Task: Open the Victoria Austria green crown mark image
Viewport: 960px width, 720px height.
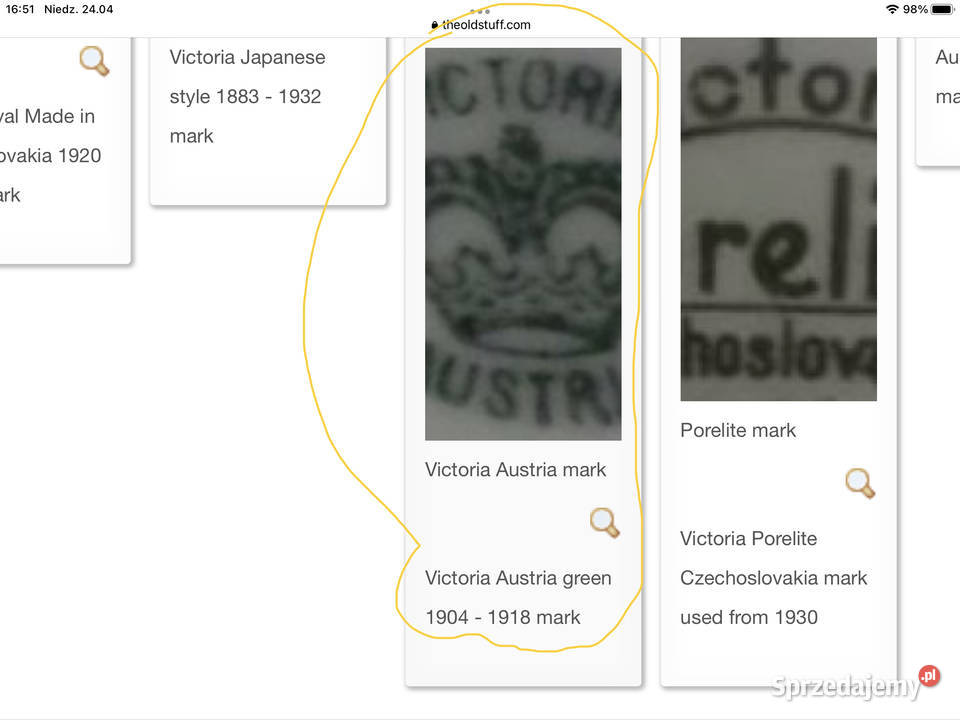Action: (523, 244)
